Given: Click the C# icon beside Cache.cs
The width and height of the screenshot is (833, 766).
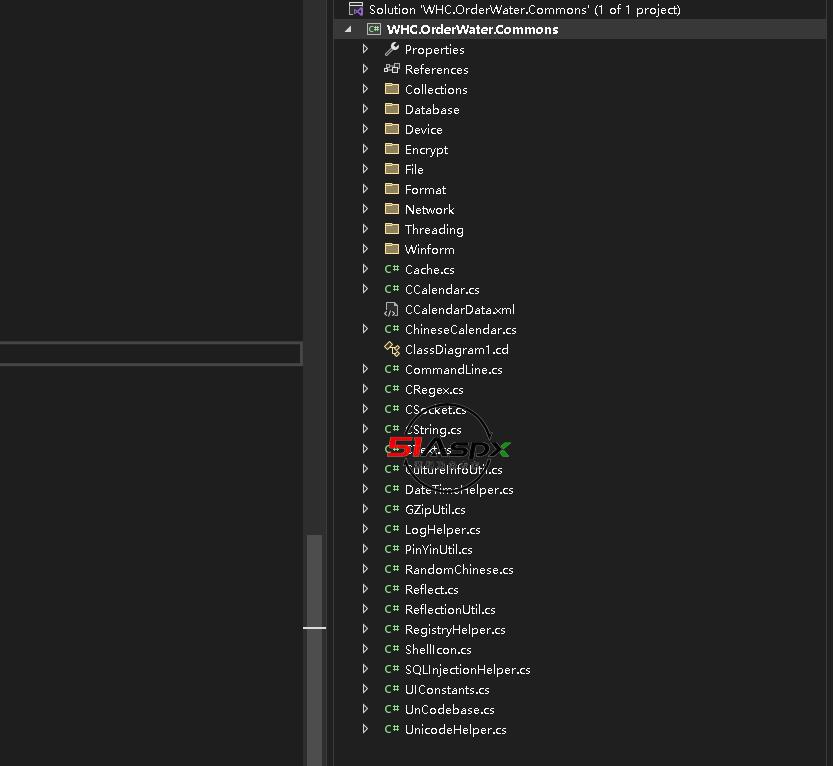Looking at the screenshot, I should (x=392, y=269).
